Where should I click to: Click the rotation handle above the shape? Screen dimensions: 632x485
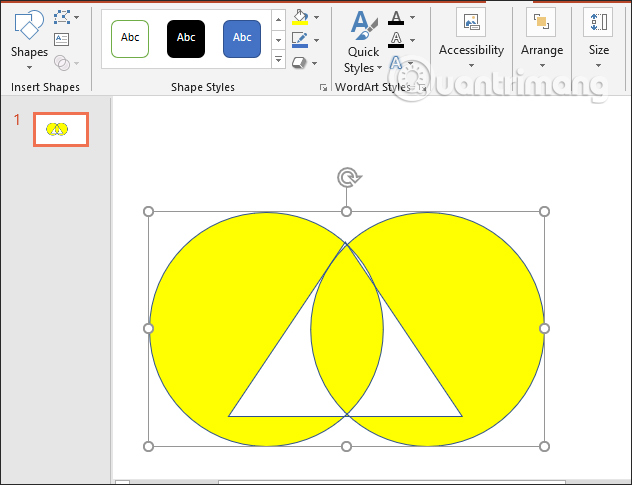pyautogui.click(x=349, y=177)
